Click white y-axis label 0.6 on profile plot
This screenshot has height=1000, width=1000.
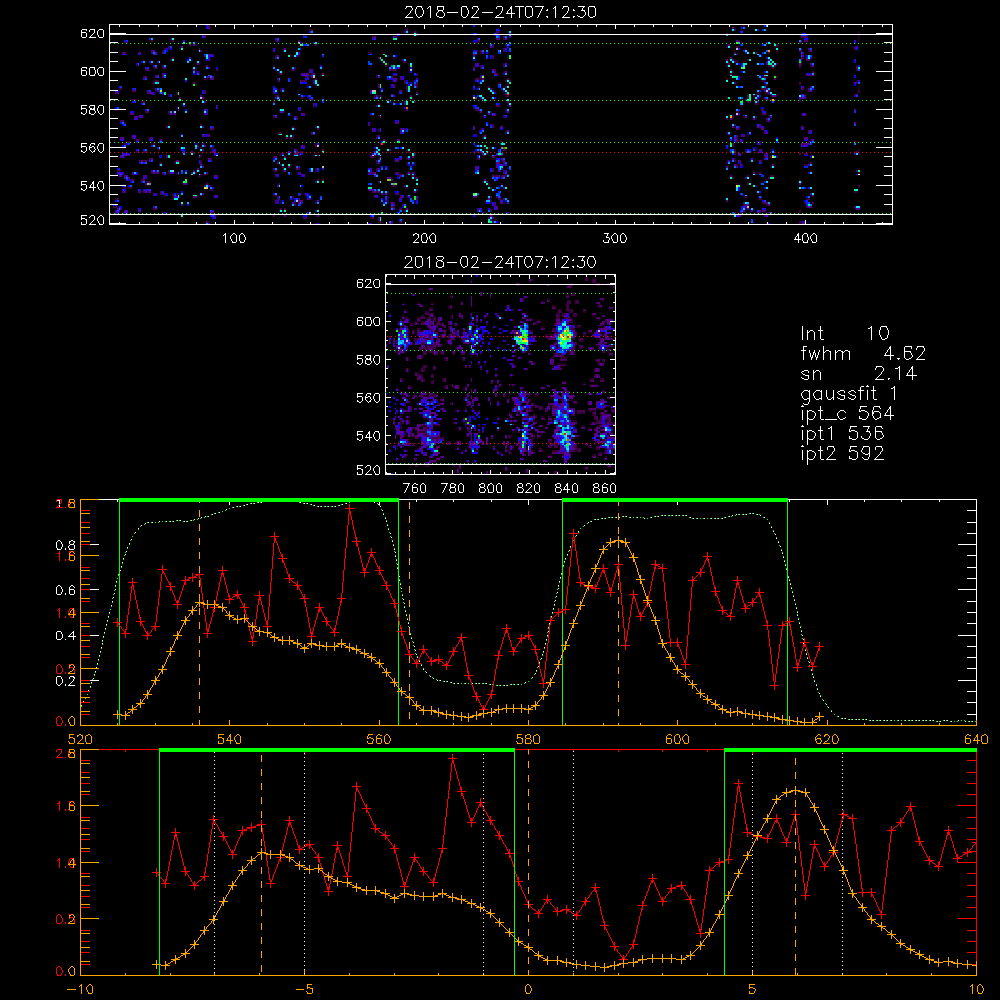click(x=66, y=591)
